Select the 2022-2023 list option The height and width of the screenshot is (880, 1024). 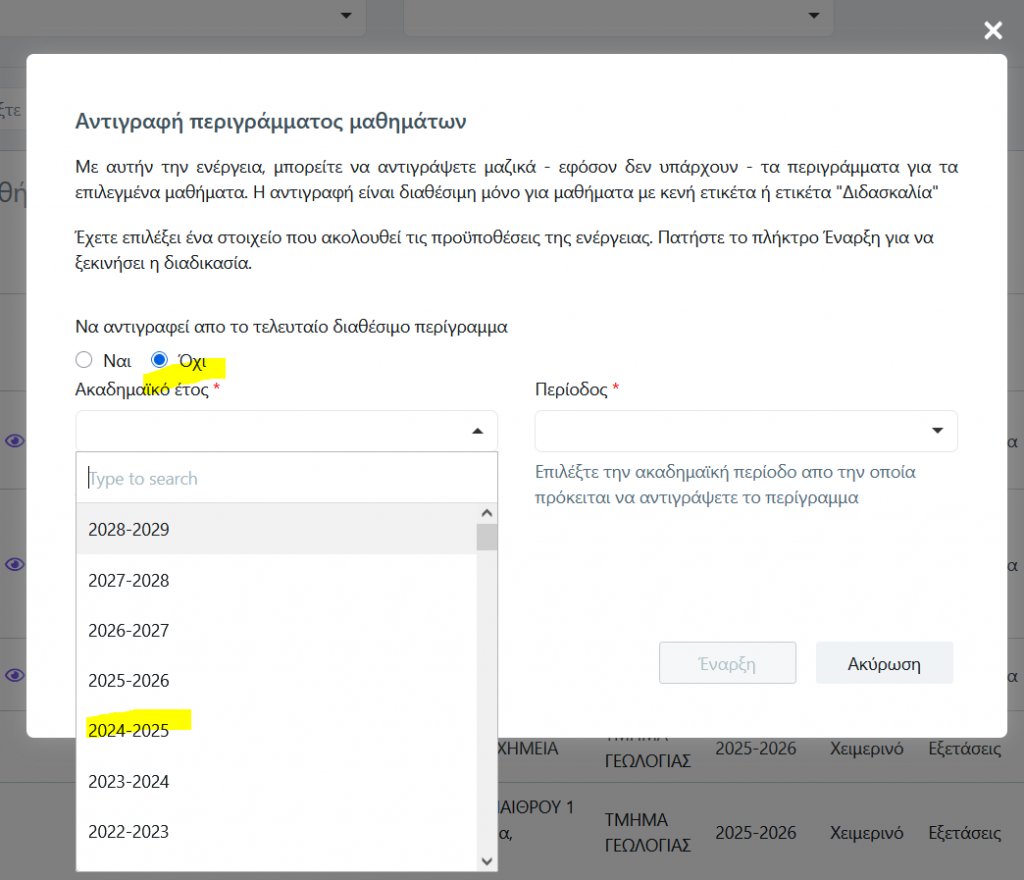[129, 831]
